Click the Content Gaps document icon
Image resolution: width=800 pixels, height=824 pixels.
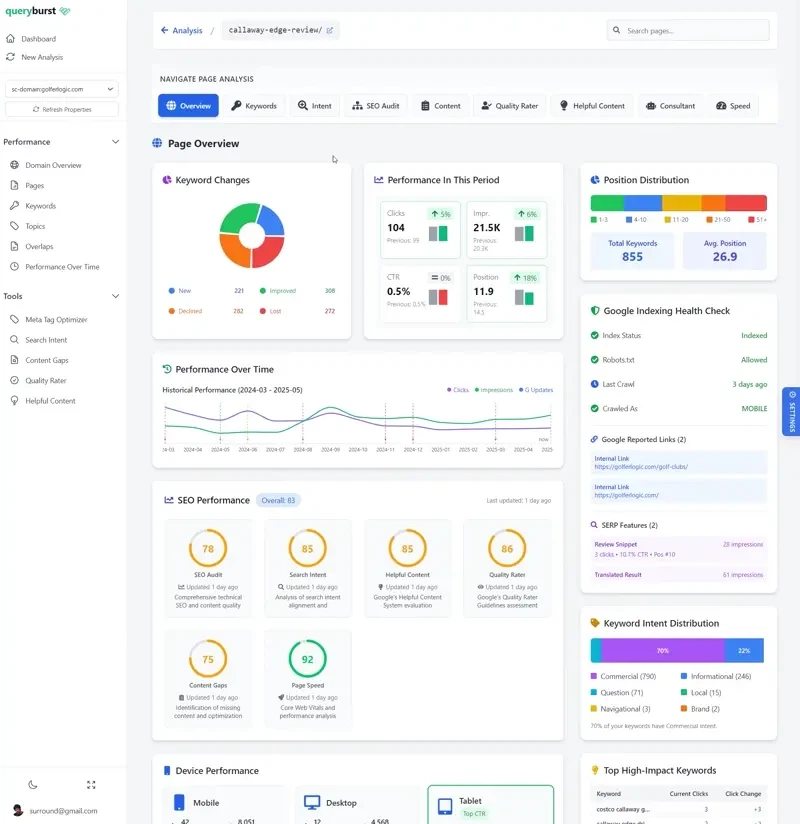[14, 360]
